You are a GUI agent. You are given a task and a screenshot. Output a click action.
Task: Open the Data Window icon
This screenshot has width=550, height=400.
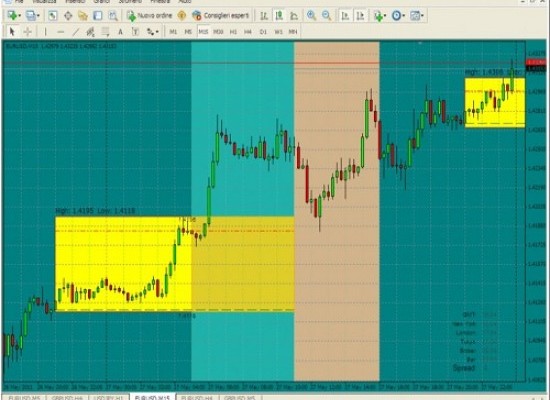click(68, 15)
